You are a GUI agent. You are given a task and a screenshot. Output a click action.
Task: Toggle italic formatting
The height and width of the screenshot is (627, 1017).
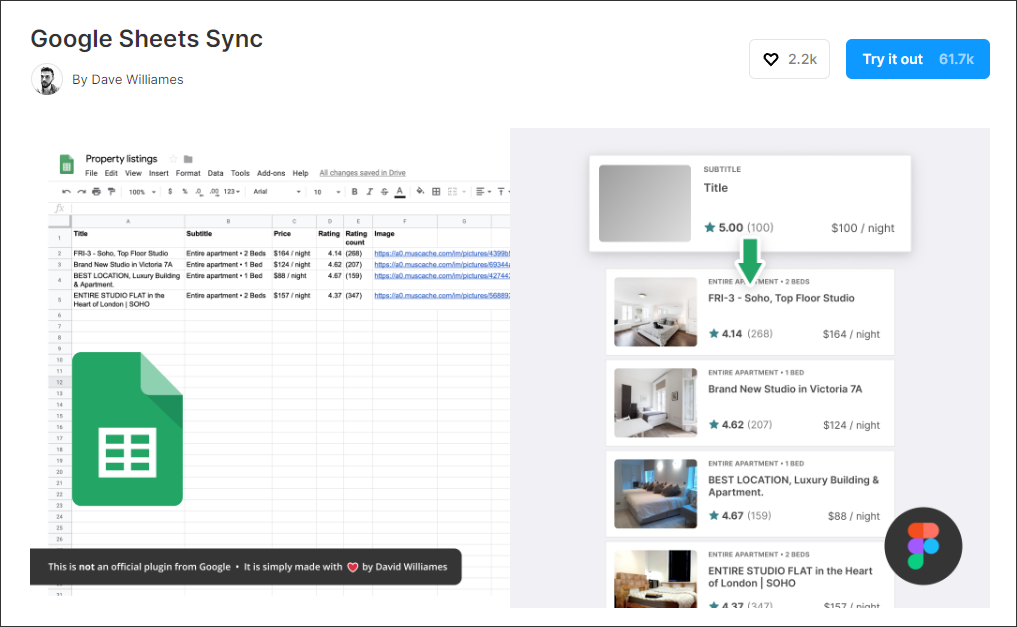[370, 192]
